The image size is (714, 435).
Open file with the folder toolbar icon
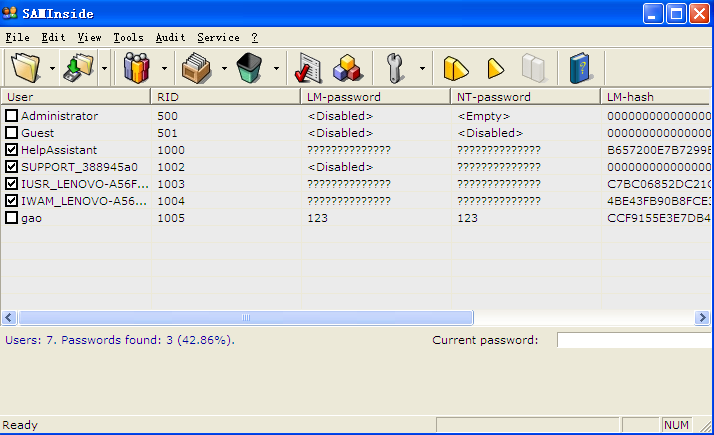(x=26, y=68)
